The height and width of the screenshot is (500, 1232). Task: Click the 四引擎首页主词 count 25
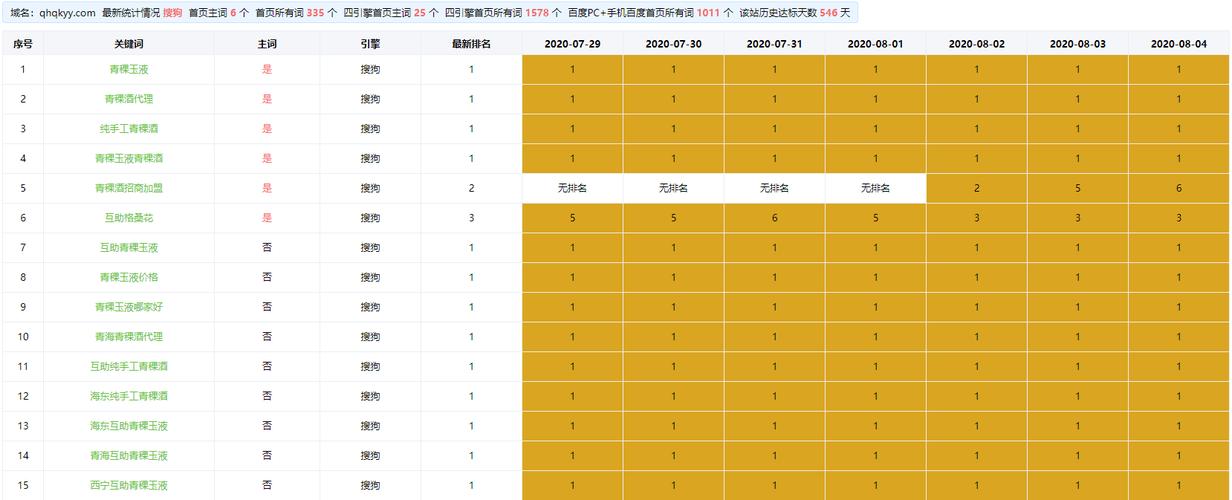(420, 13)
